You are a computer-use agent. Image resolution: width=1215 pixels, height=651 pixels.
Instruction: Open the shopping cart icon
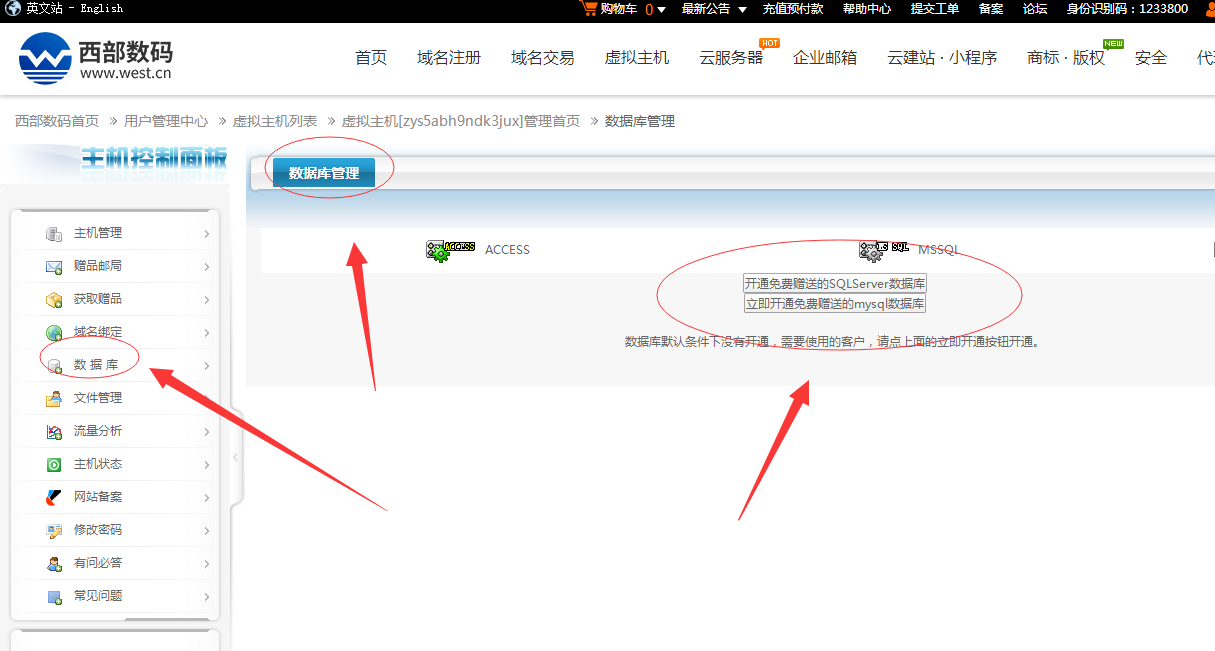point(589,9)
